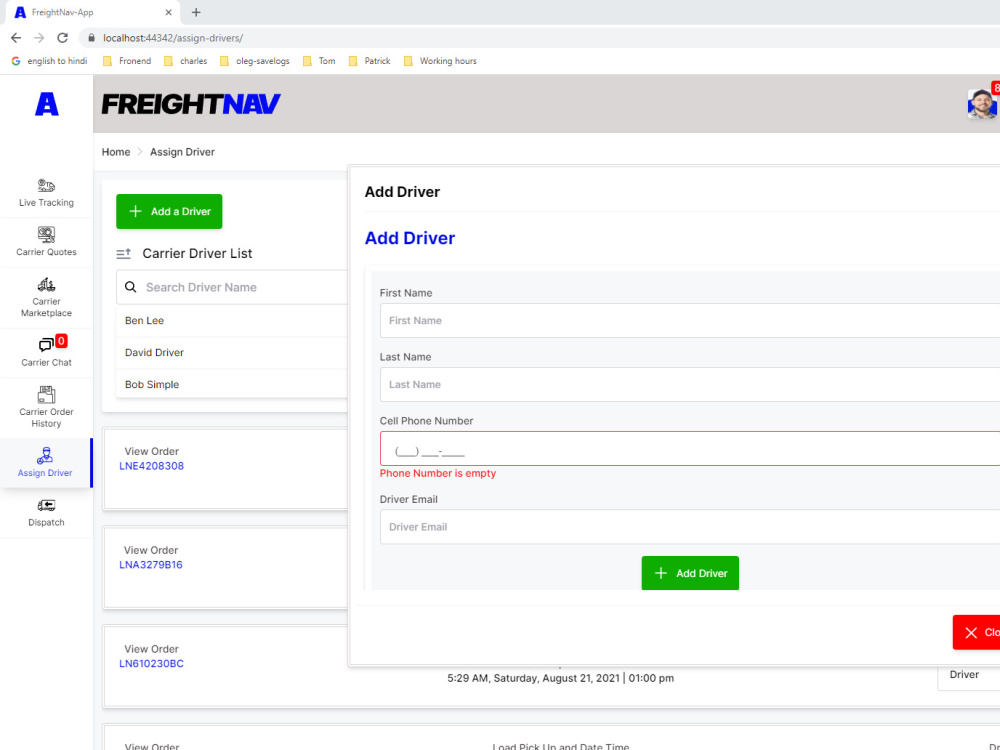The width and height of the screenshot is (1000, 750).
Task: Click the green Add a Driver button
Action: pos(169,211)
